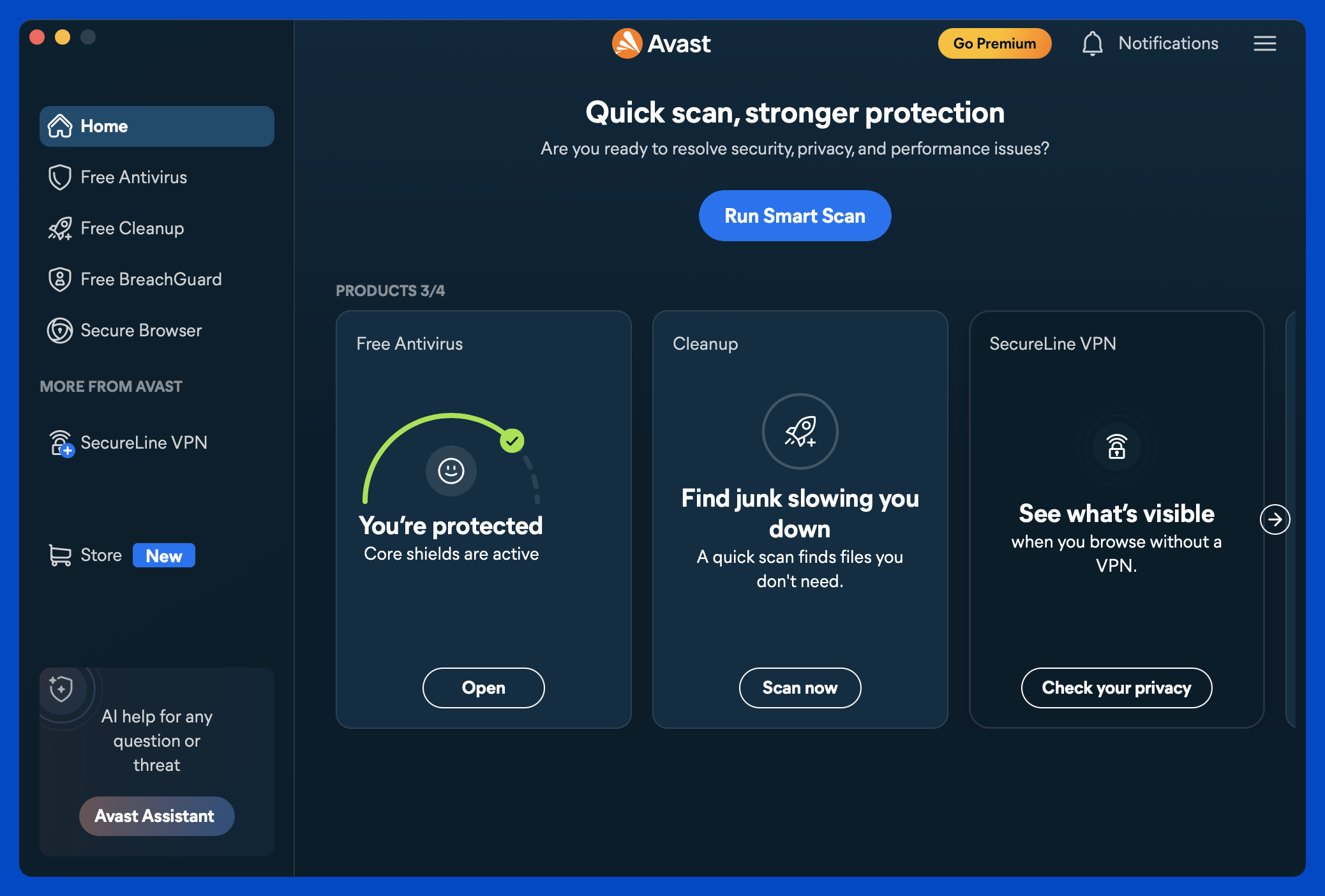Click the Free Cleanup rocket sidebar icon
Viewport: 1325px width, 896px height.
(60, 228)
